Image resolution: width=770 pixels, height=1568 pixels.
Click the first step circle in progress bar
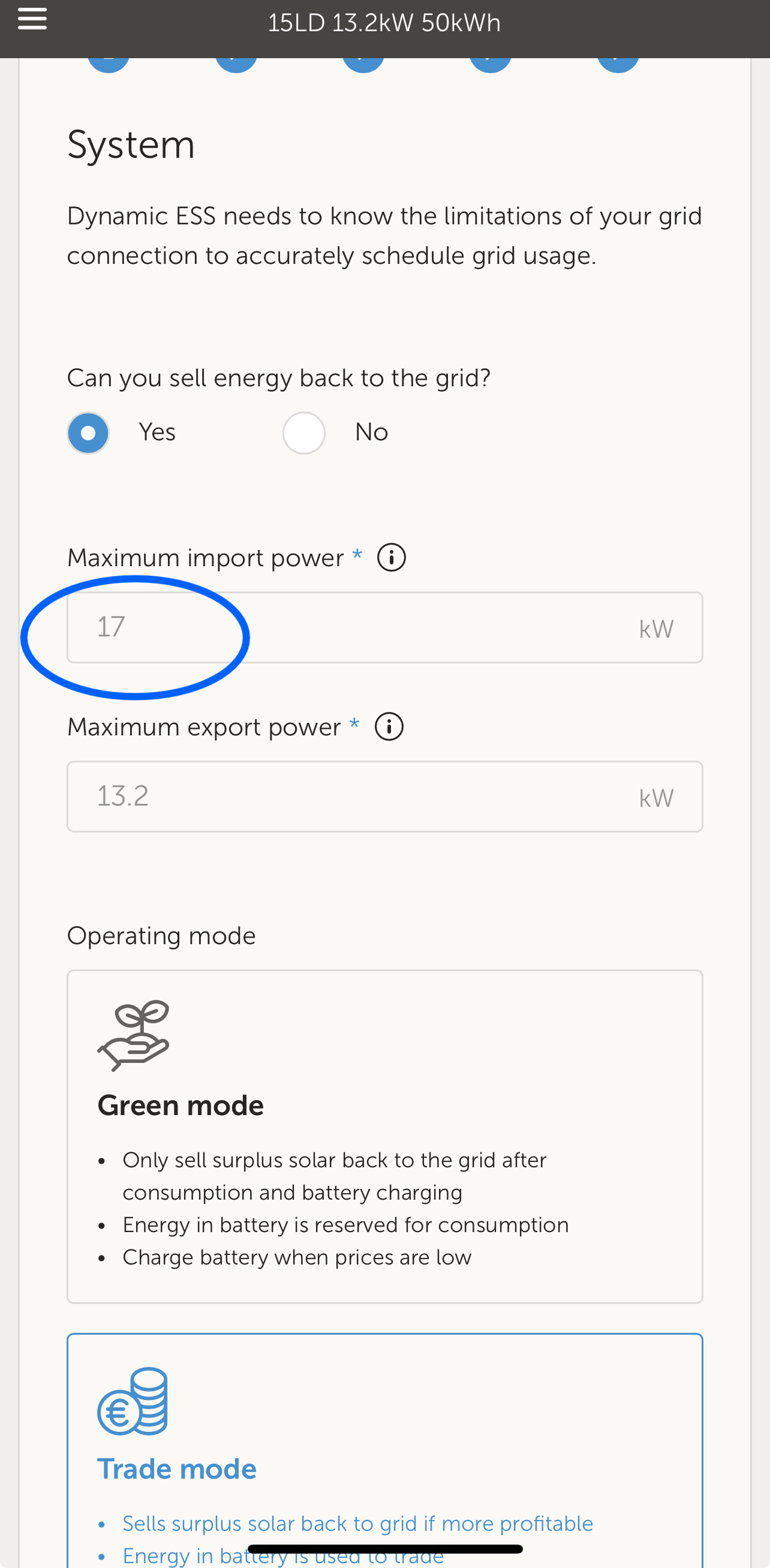(109, 64)
